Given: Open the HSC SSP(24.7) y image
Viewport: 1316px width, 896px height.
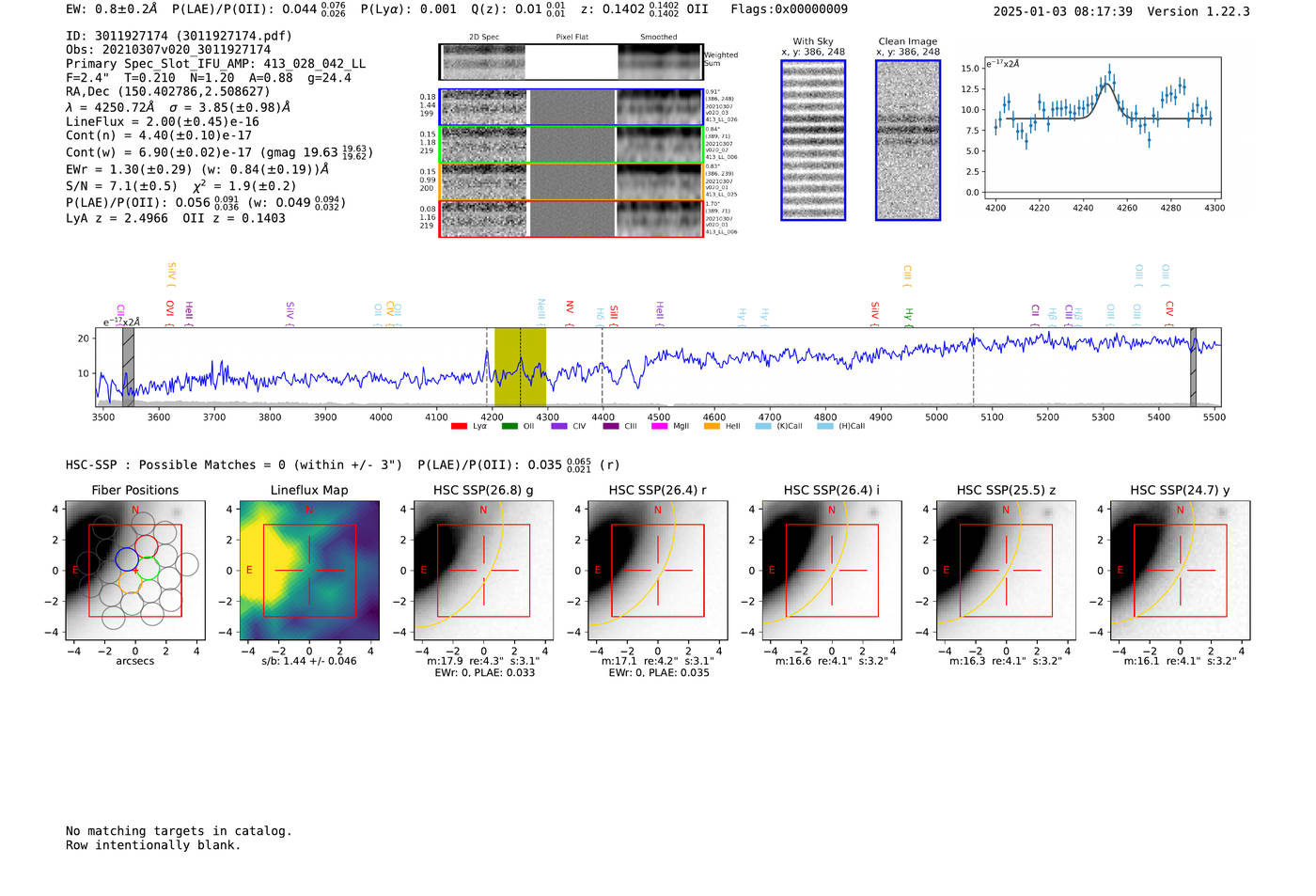Looking at the screenshot, I should coord(1181,571).
